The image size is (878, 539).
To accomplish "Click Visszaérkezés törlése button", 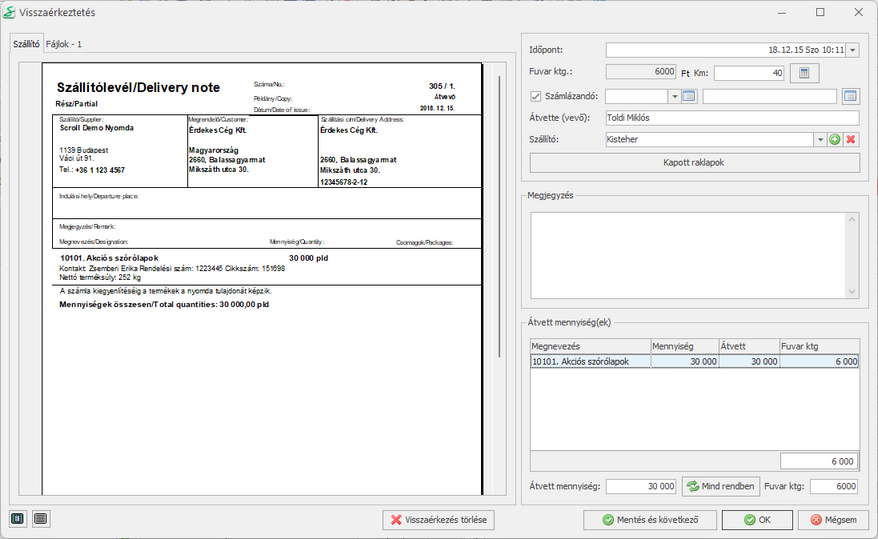I will pos(438,520).
